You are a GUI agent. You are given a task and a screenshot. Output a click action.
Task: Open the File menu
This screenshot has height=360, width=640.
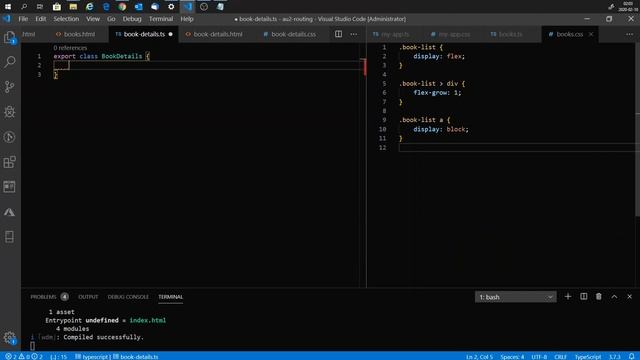[x=23, y=19]
